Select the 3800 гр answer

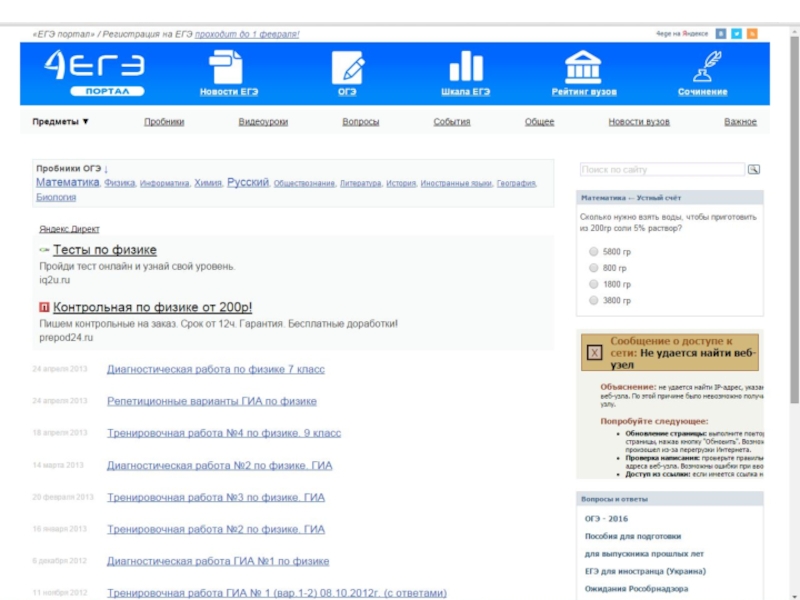[x=593, y=301]
